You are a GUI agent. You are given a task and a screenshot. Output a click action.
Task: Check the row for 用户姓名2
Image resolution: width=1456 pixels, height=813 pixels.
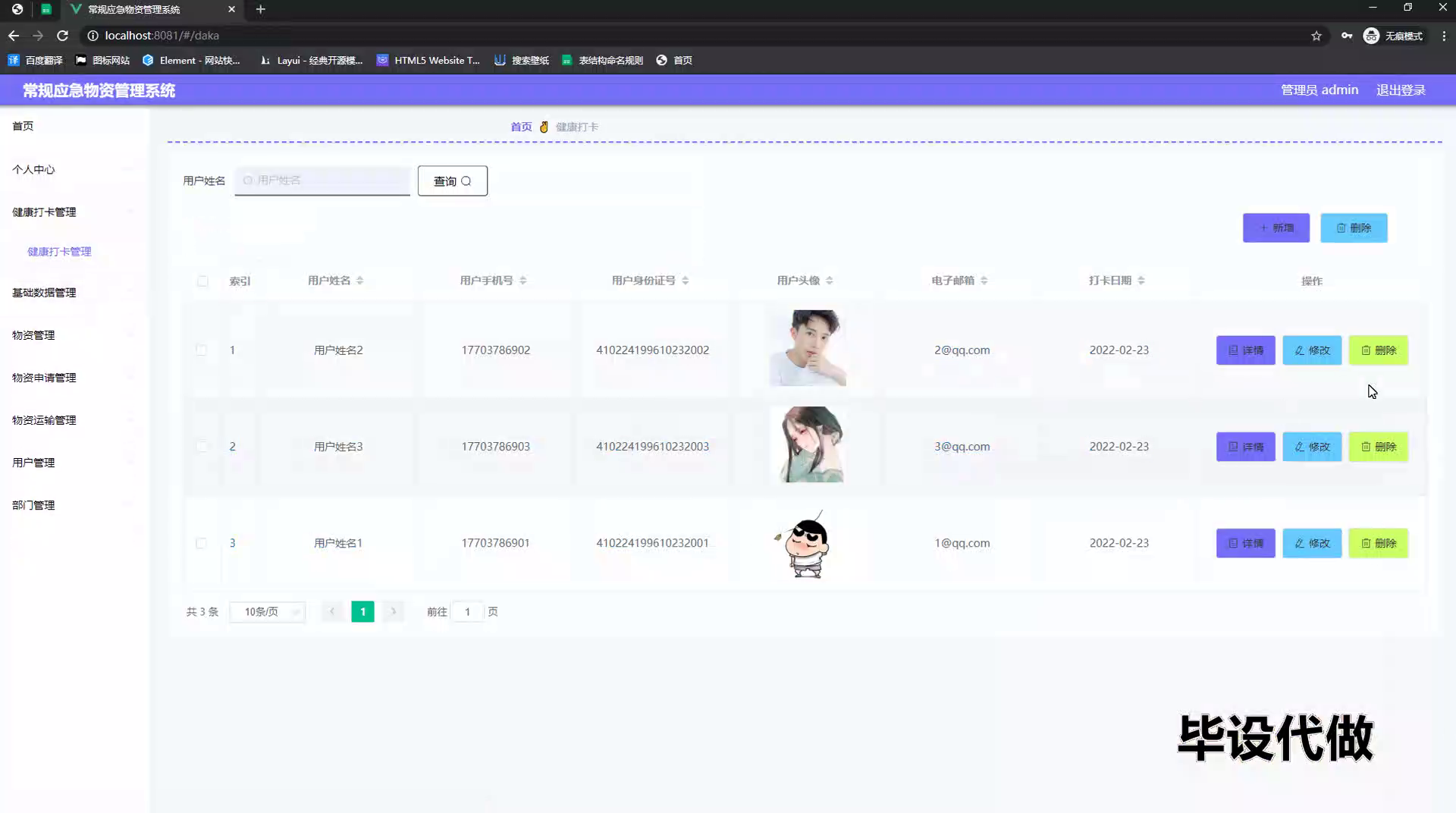[201, 350]
